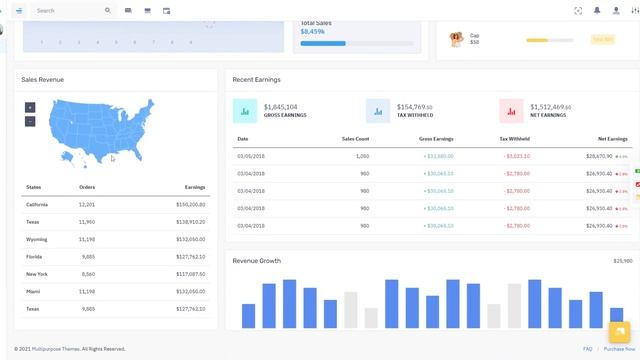The height and width of the screenshot is (360, 640).
Task: Open the FAQ footer link
Action: (x=587, y=349)
